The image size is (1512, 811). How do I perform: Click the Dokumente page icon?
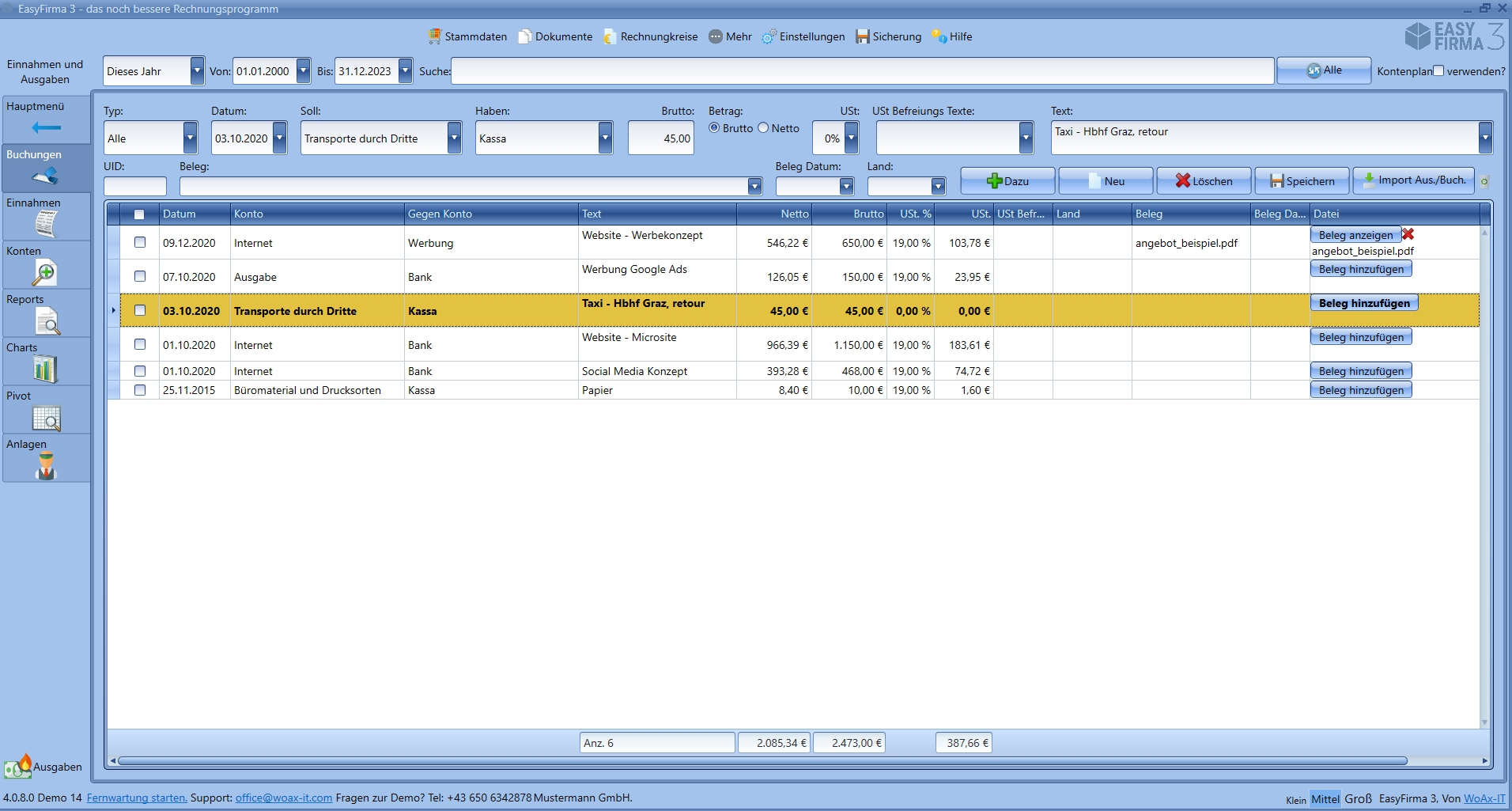tap(525, 36)
